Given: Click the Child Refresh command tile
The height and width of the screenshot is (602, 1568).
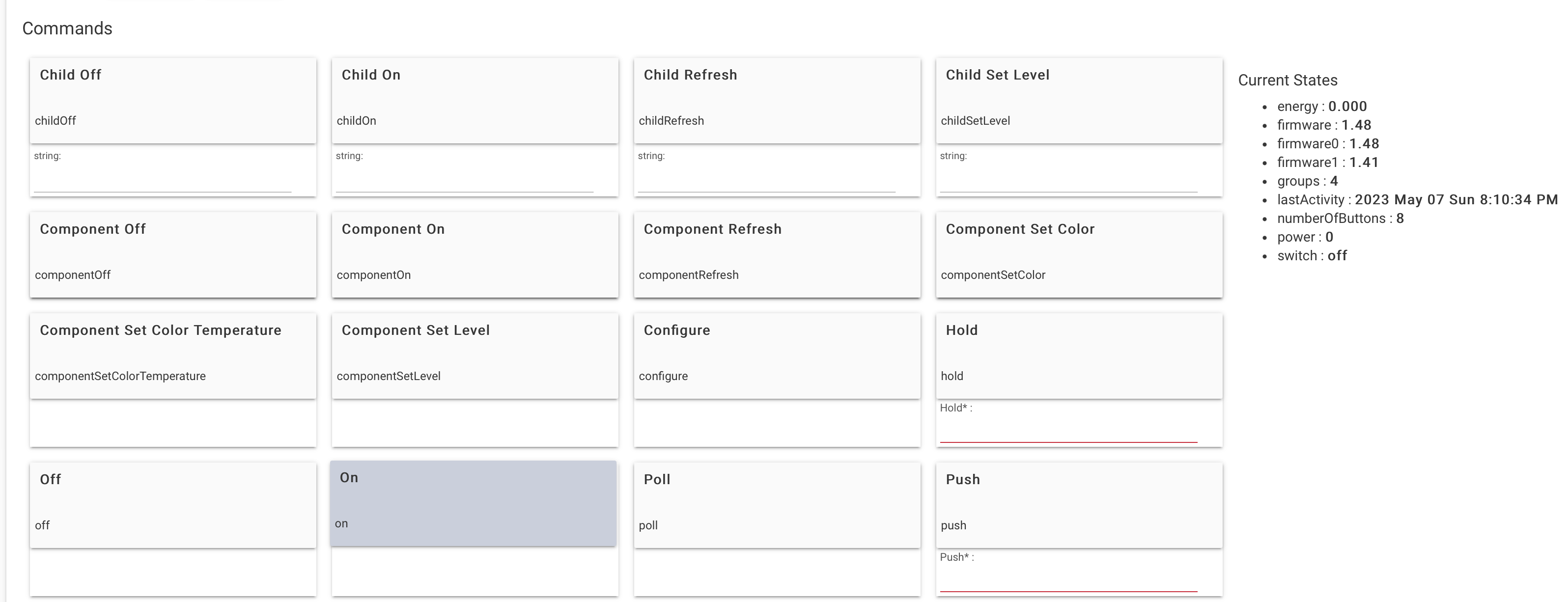Looking at the screenshot, I should point(777,101).
